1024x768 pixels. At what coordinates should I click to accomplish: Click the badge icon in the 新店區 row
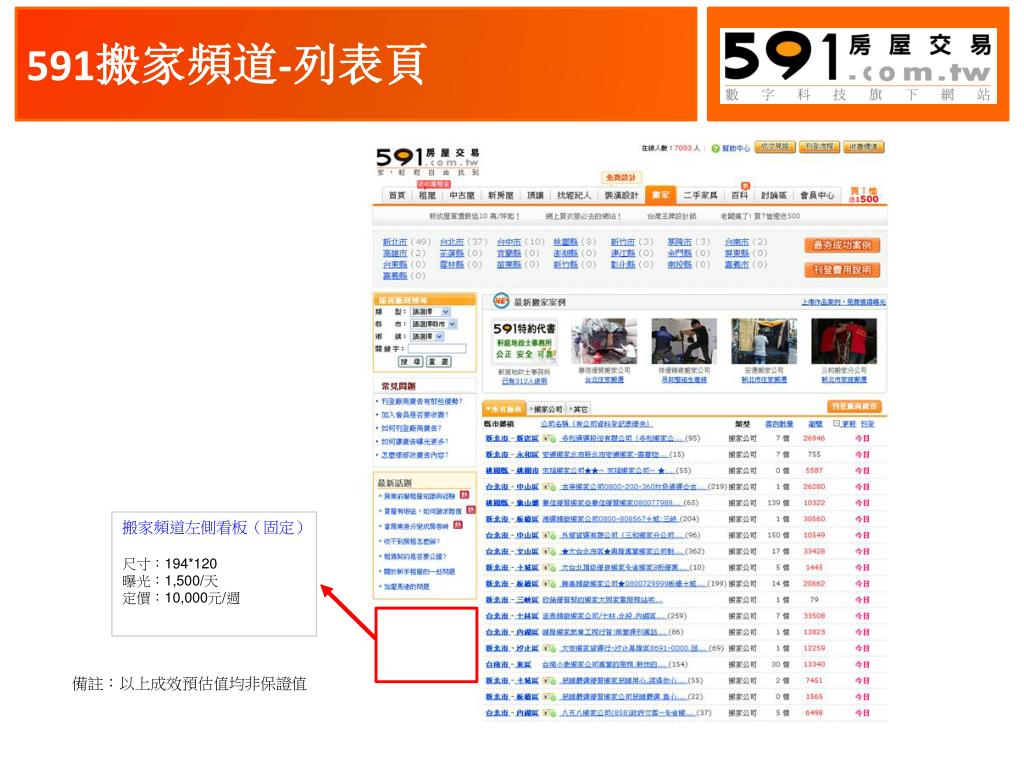pyautogui.click(x=549, y=438)
